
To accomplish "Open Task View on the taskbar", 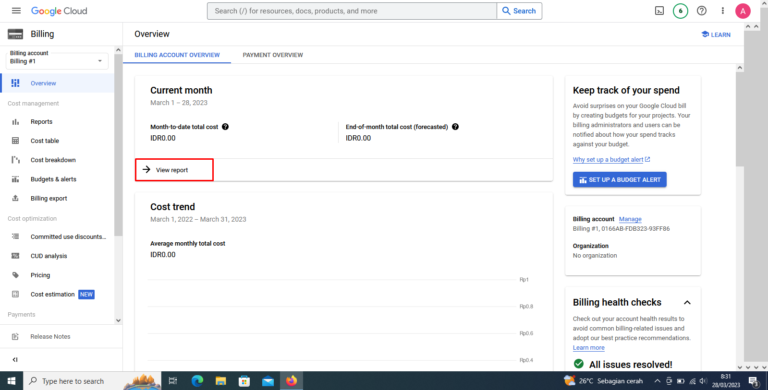I will 173,381.
